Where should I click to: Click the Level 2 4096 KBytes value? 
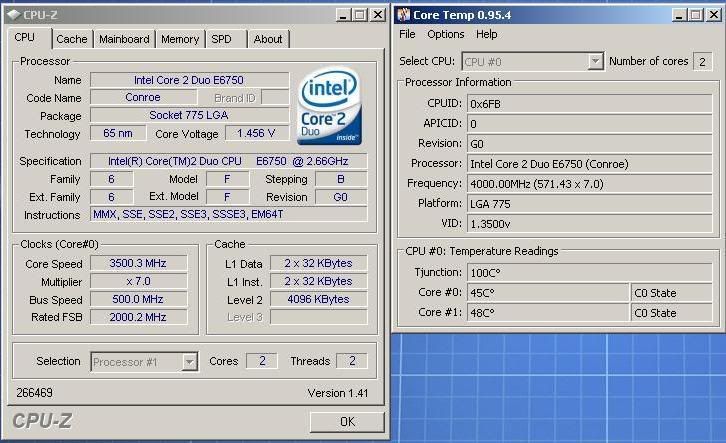pyautogui.click(x=319, y=299)
